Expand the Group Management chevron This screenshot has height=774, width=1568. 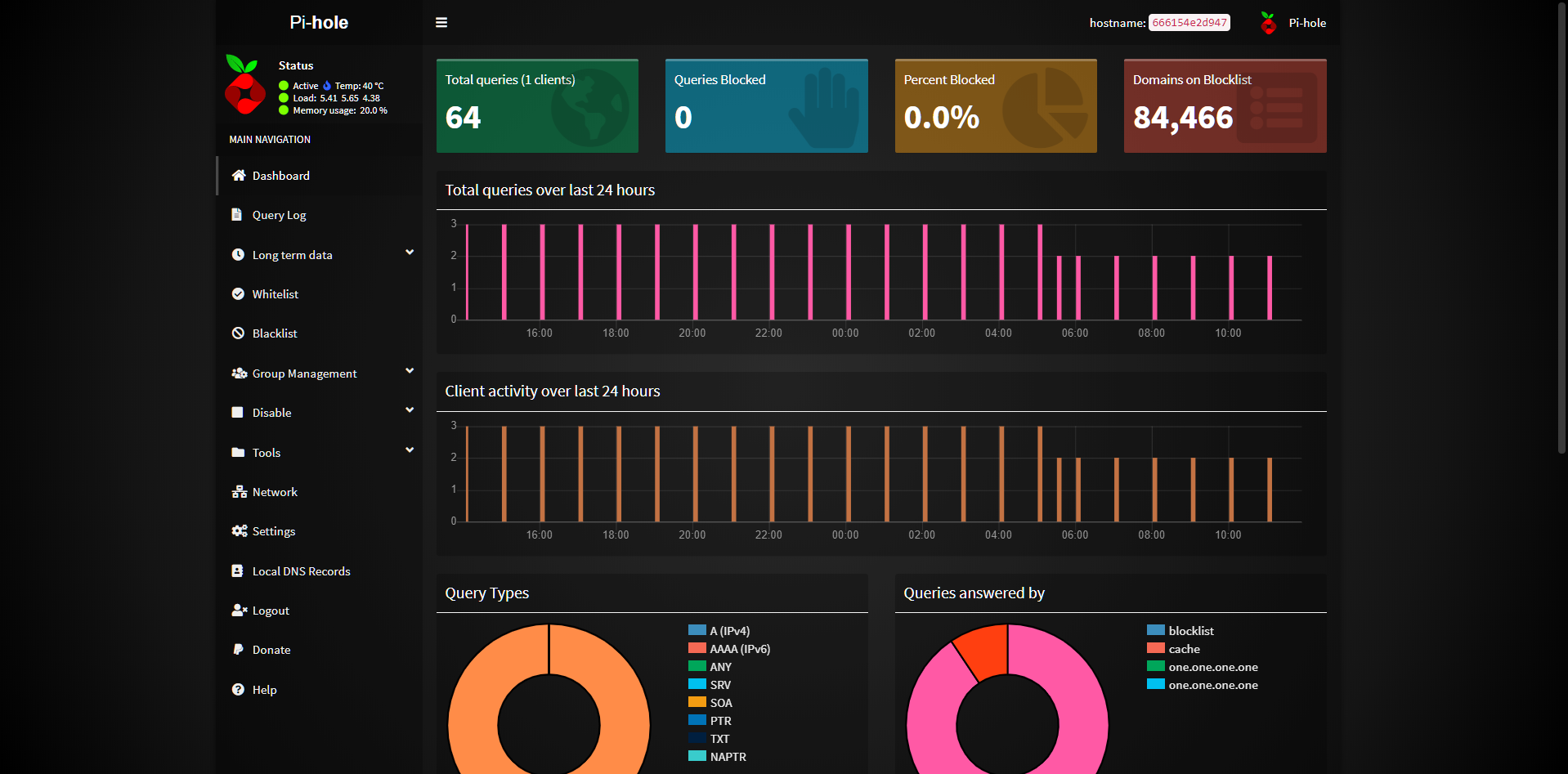pos(410,371)
